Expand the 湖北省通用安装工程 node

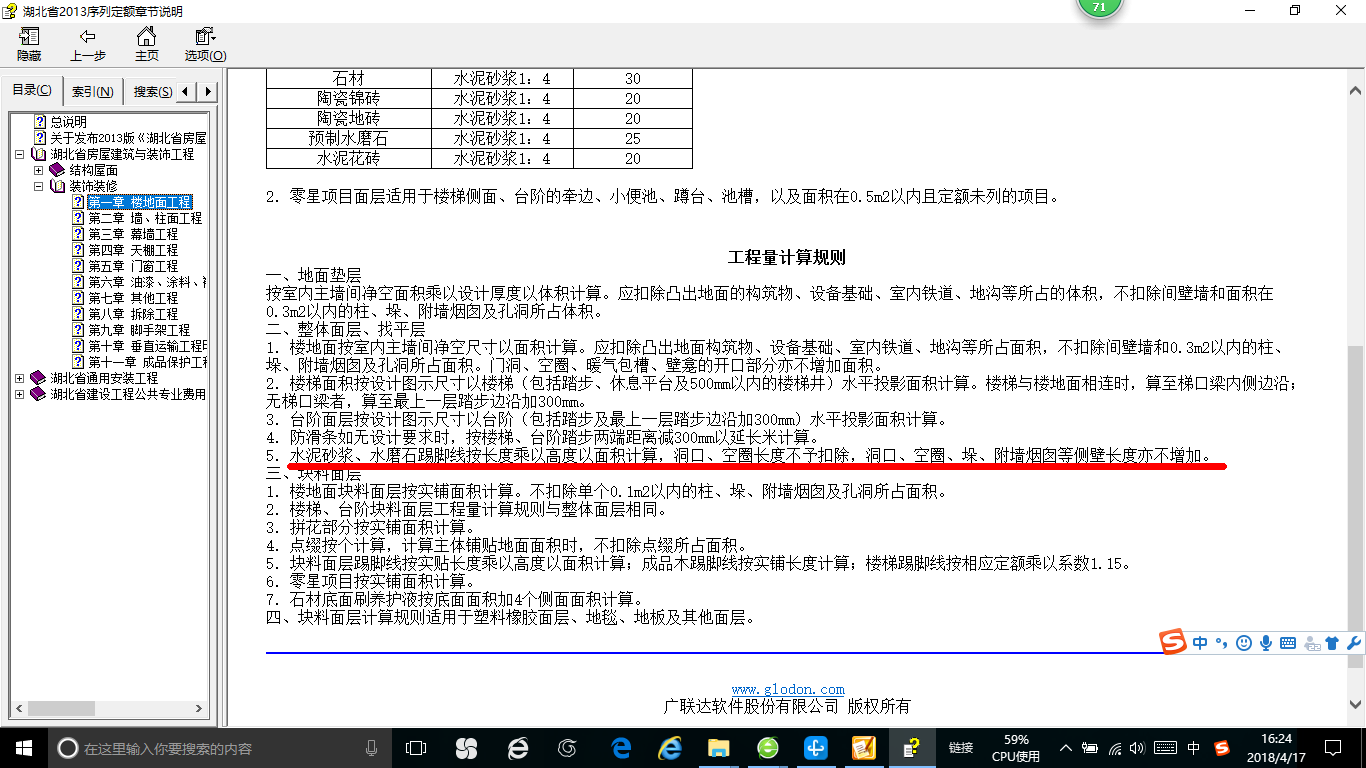pos(21,378)
